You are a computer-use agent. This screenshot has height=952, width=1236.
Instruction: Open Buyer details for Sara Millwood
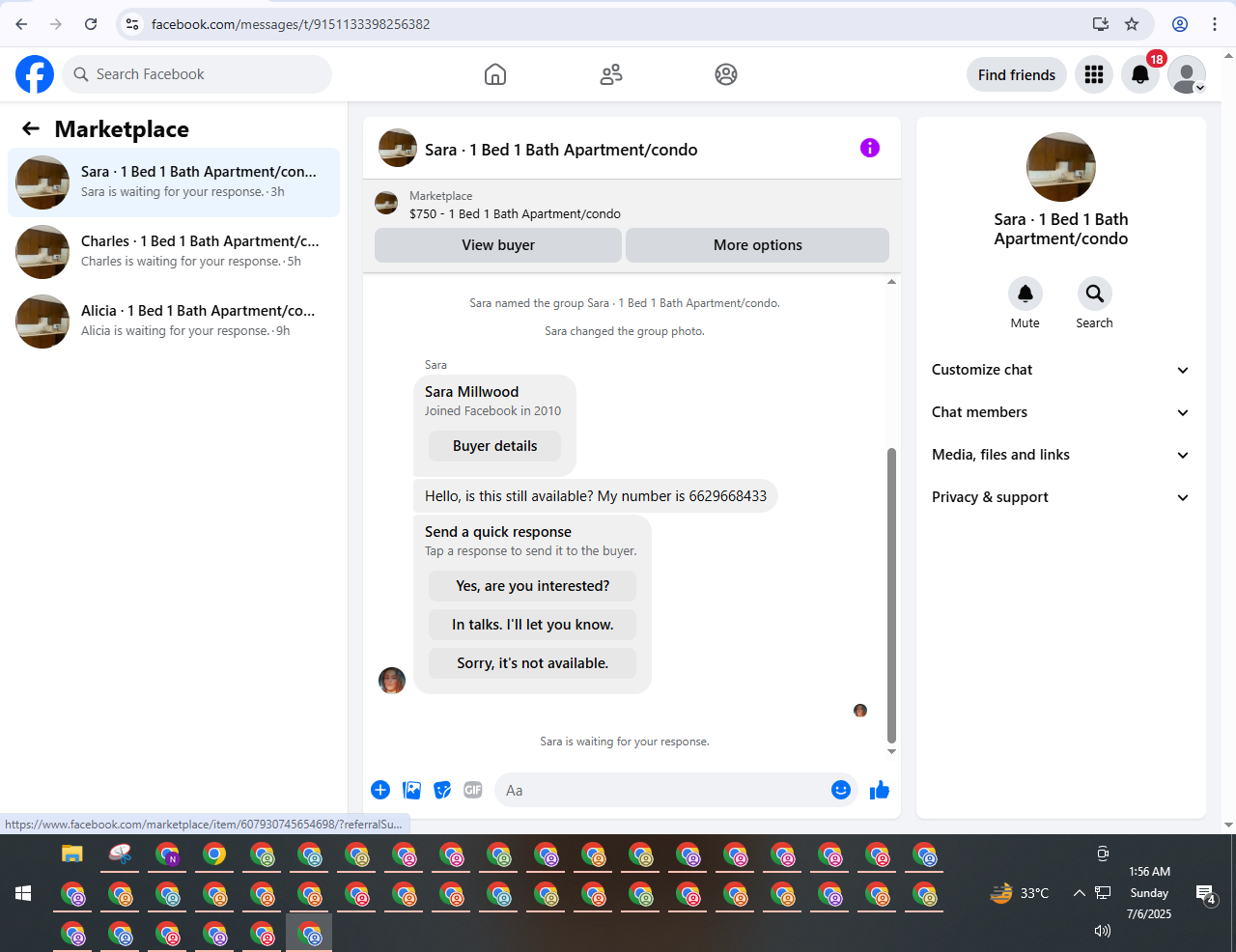(x=494, y=446)
